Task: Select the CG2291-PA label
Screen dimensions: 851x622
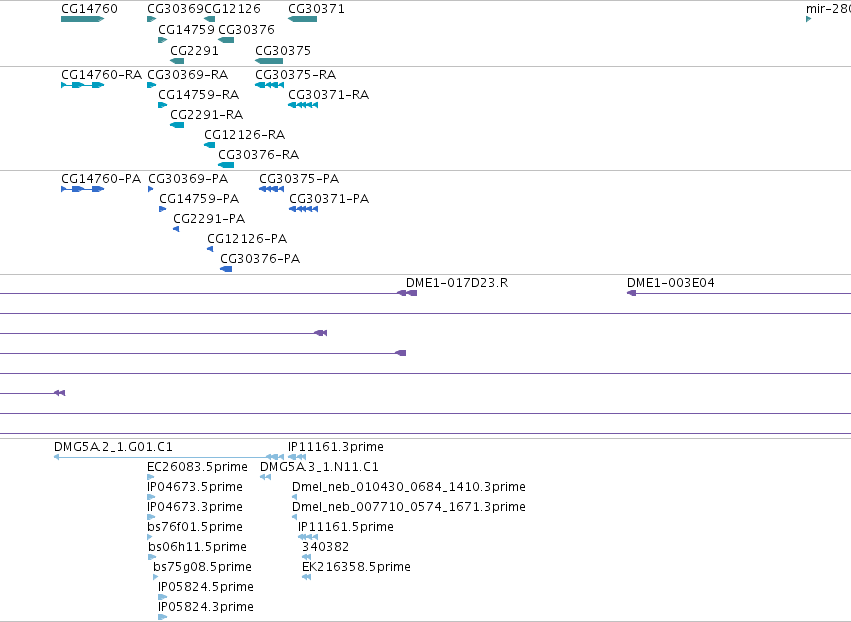Action: [x=209, y=219]
